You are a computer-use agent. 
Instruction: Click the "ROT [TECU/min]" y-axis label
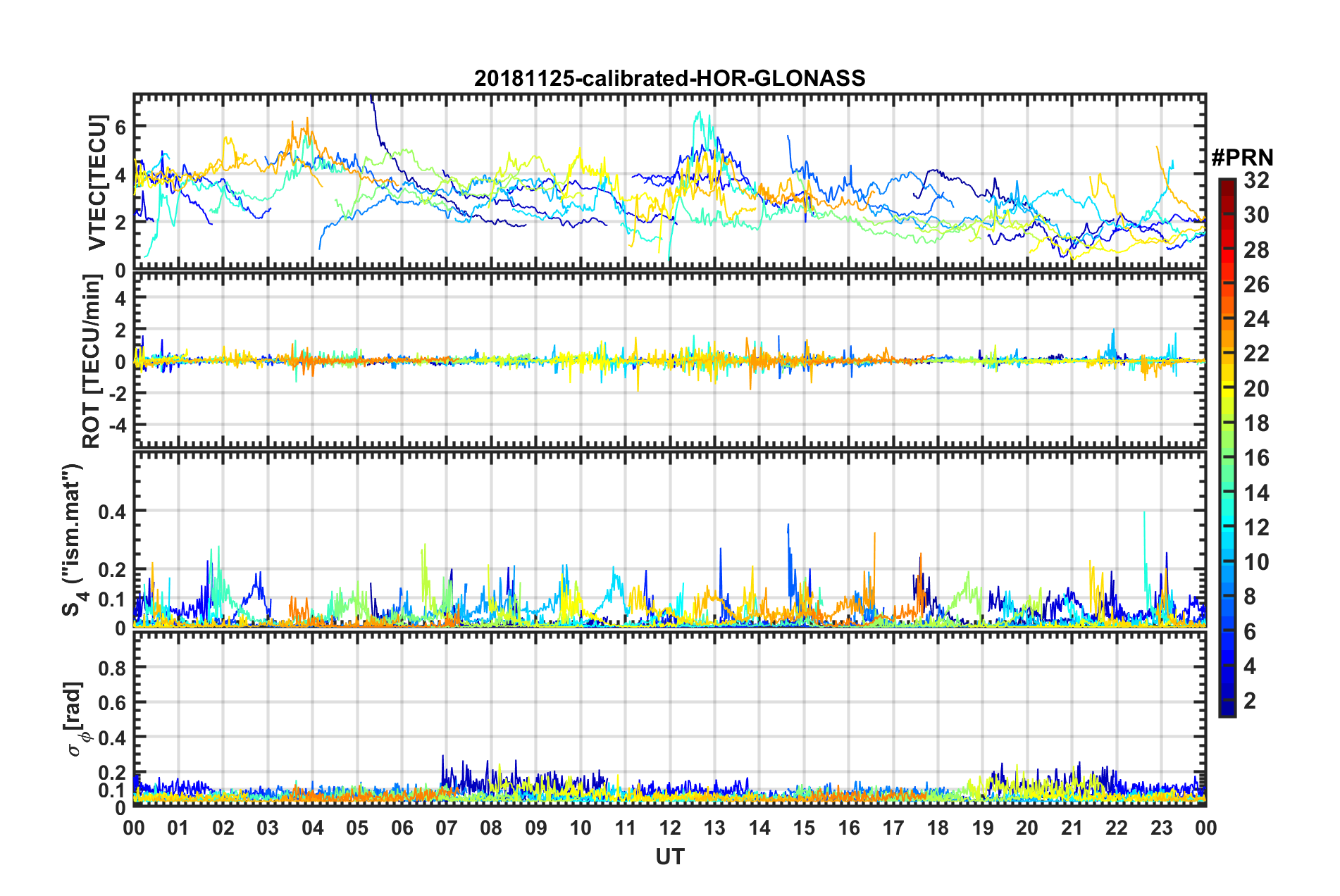pos(92,361)
